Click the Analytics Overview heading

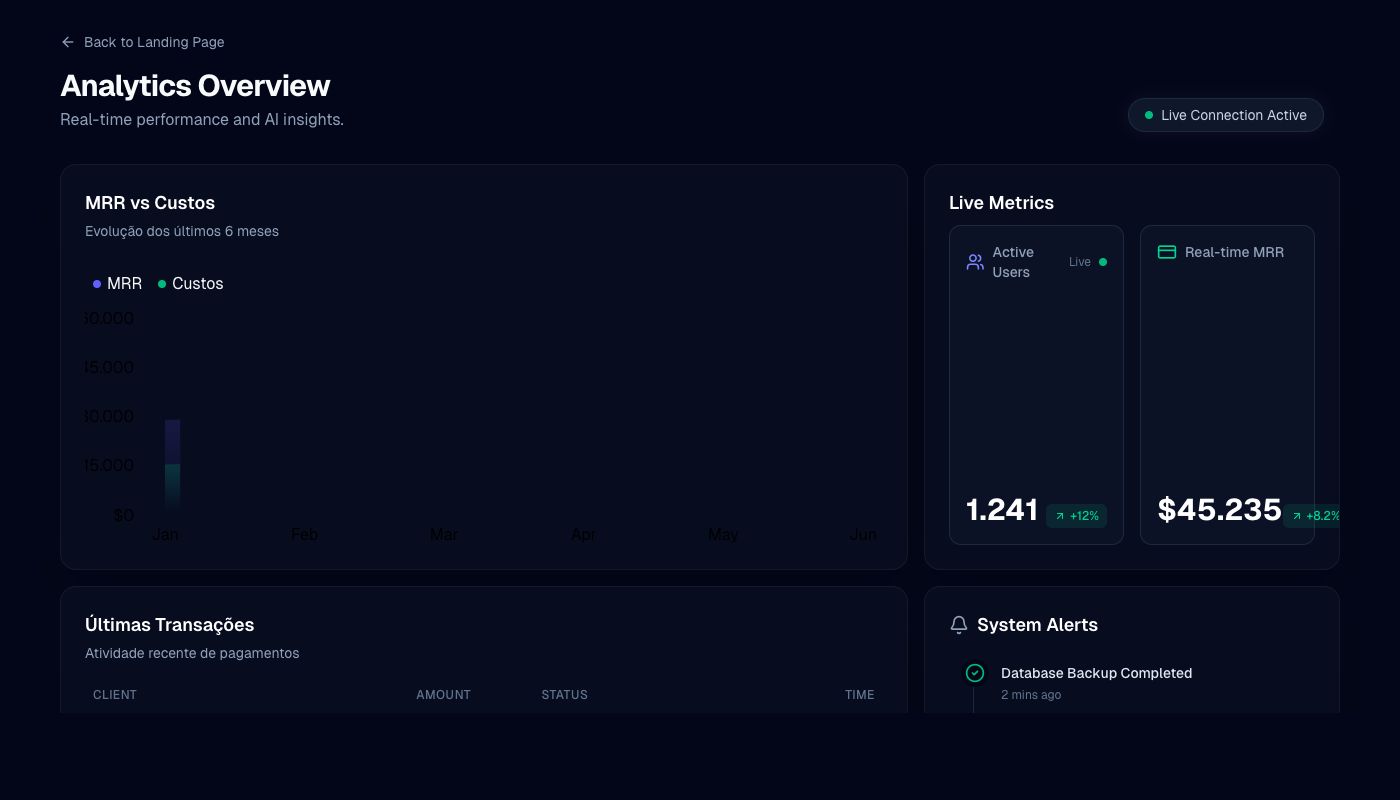click(195, 86)
